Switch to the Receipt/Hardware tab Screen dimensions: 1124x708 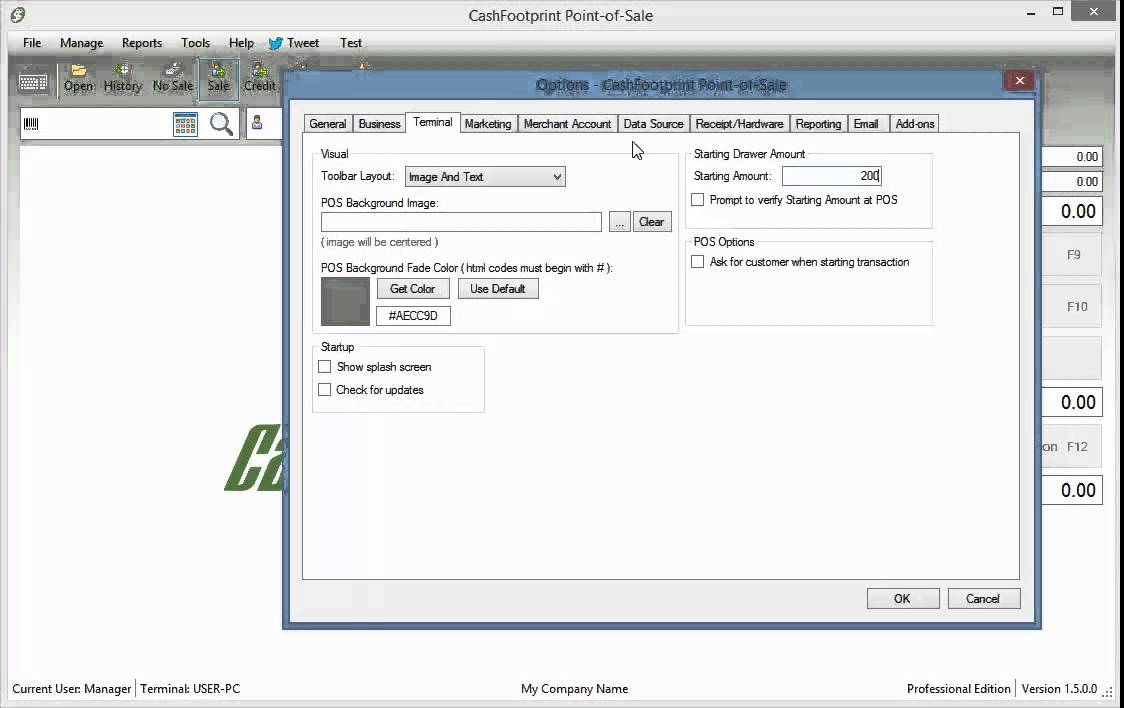click(x=739, y=124)
